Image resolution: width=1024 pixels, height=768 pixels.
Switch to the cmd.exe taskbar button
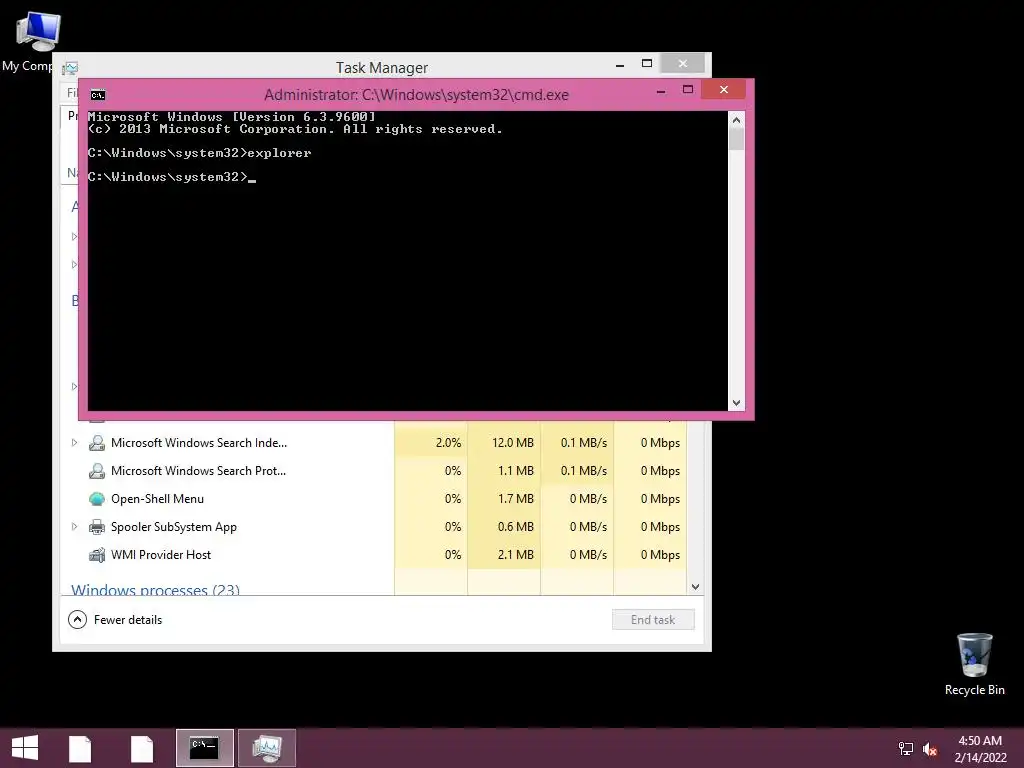[204, 748]
